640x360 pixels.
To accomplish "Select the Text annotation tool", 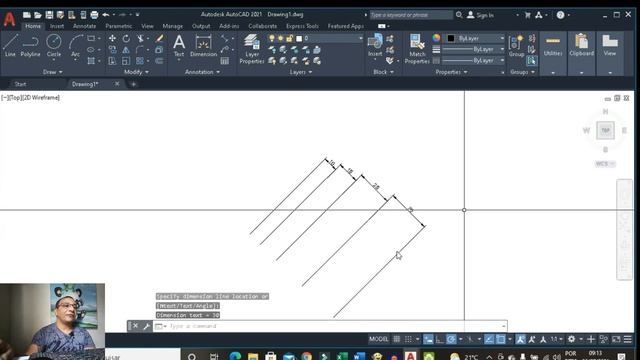I will [x=179, y=45].
